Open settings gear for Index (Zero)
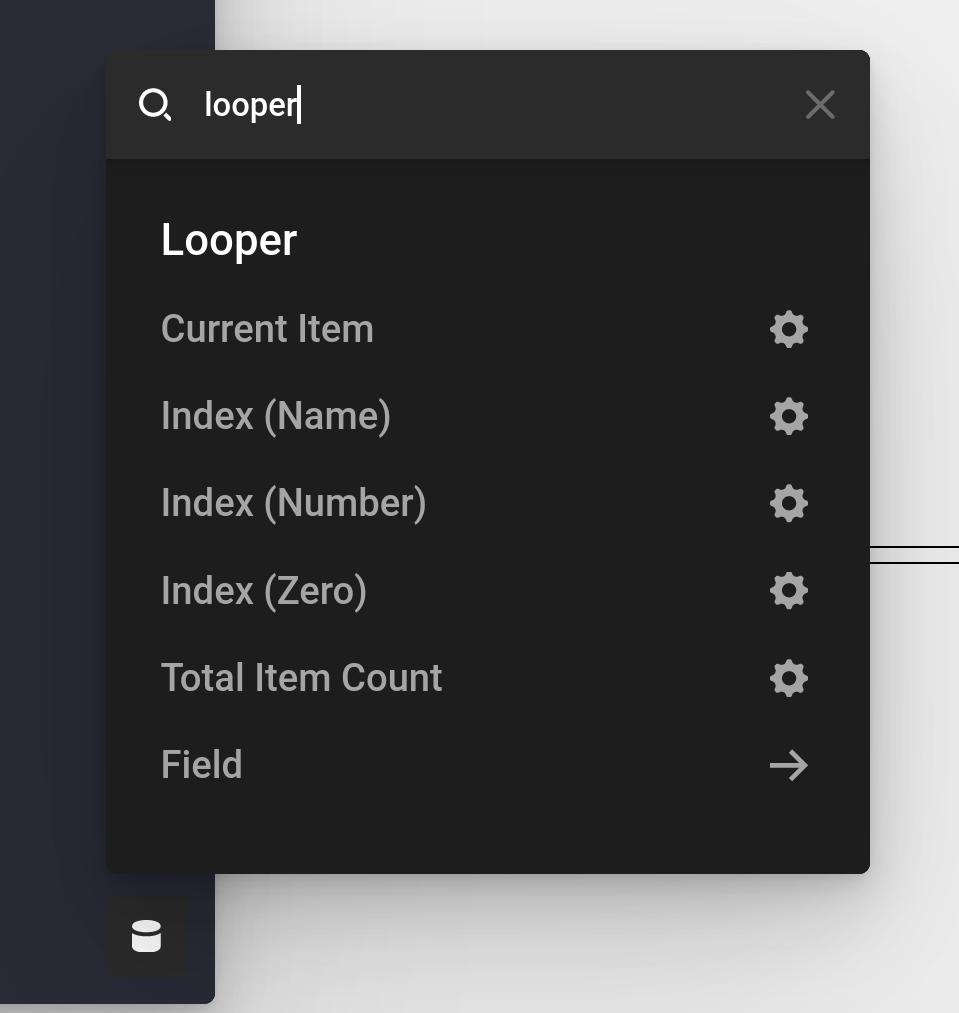Viewport: 959px width, 1013px height. (x=788, y=590)
